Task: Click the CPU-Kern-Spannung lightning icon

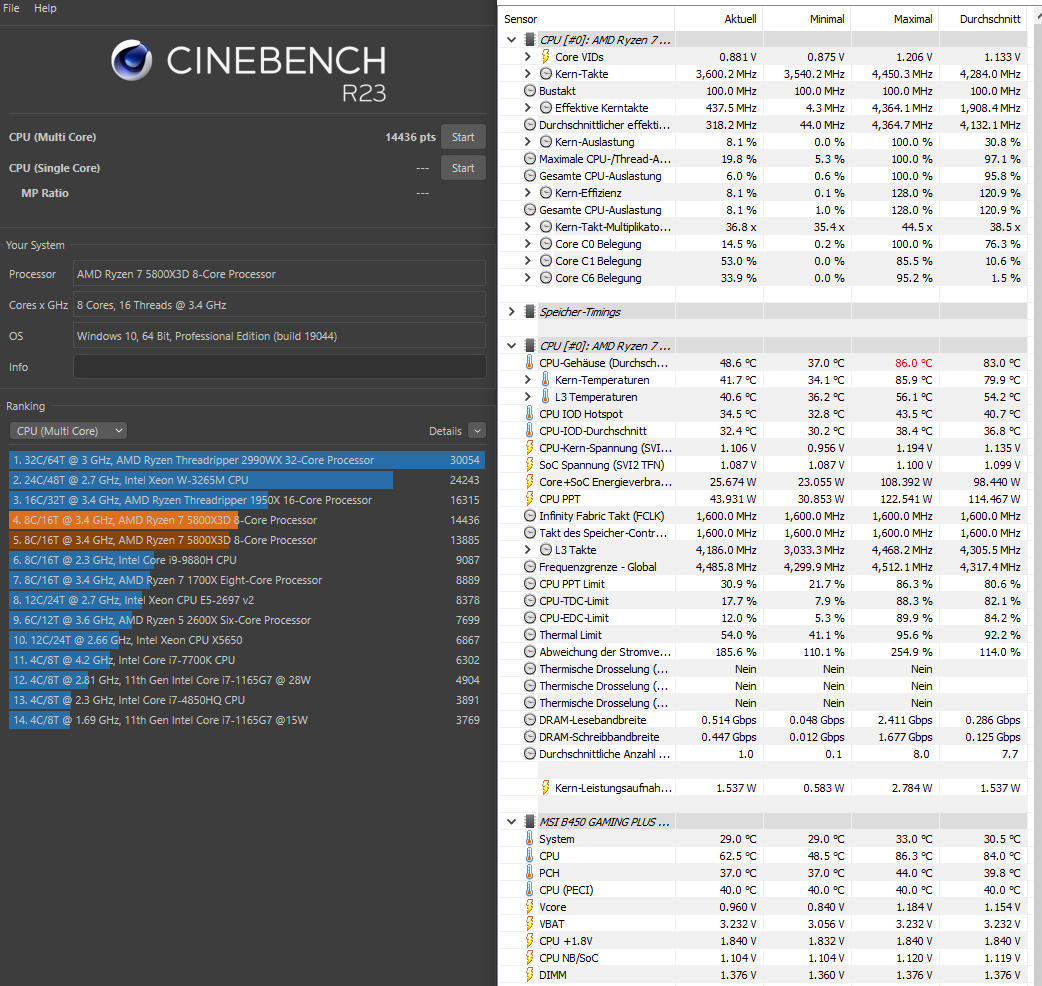Action: (530, 448)
